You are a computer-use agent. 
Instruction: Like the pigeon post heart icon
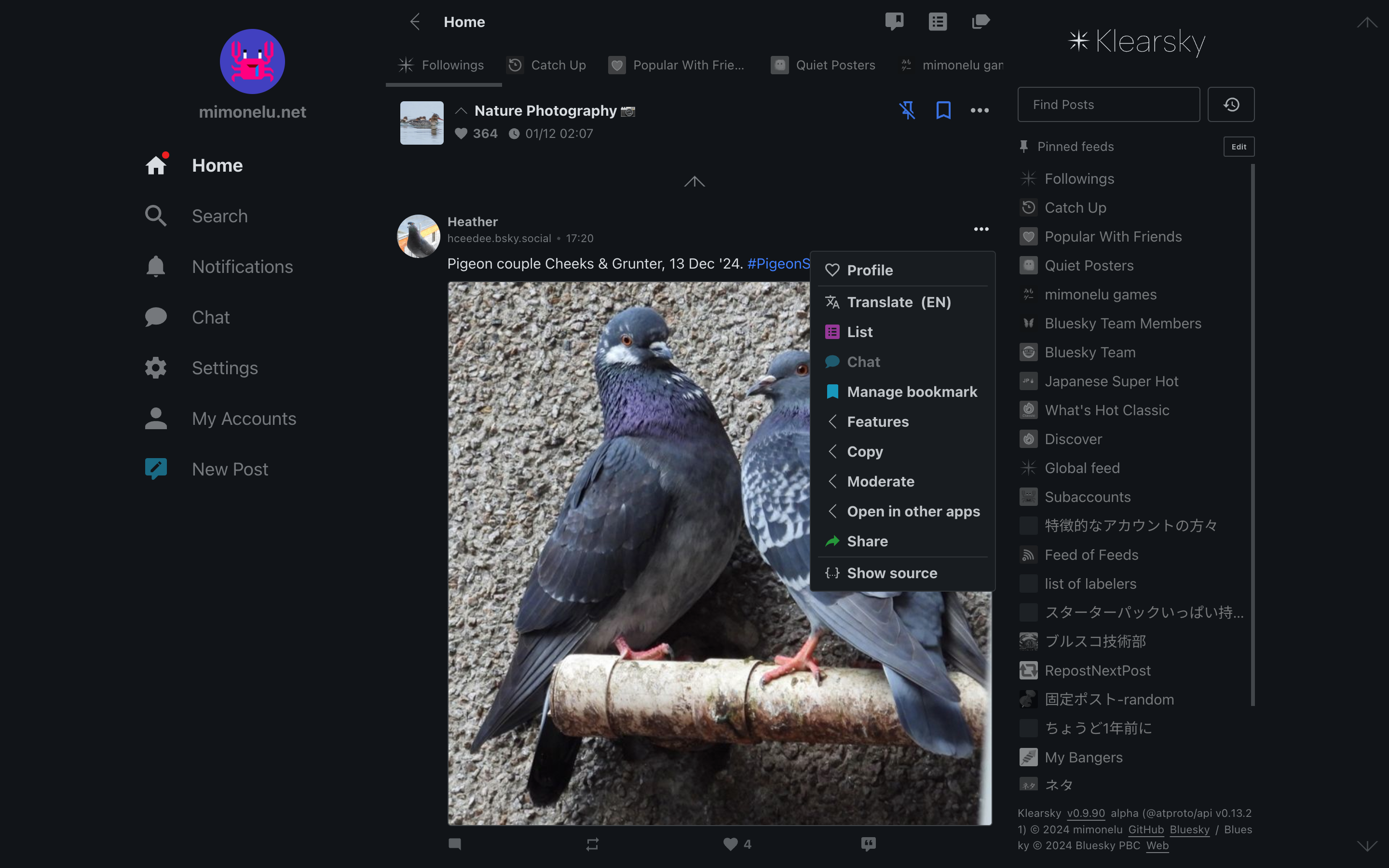point(730,844)
